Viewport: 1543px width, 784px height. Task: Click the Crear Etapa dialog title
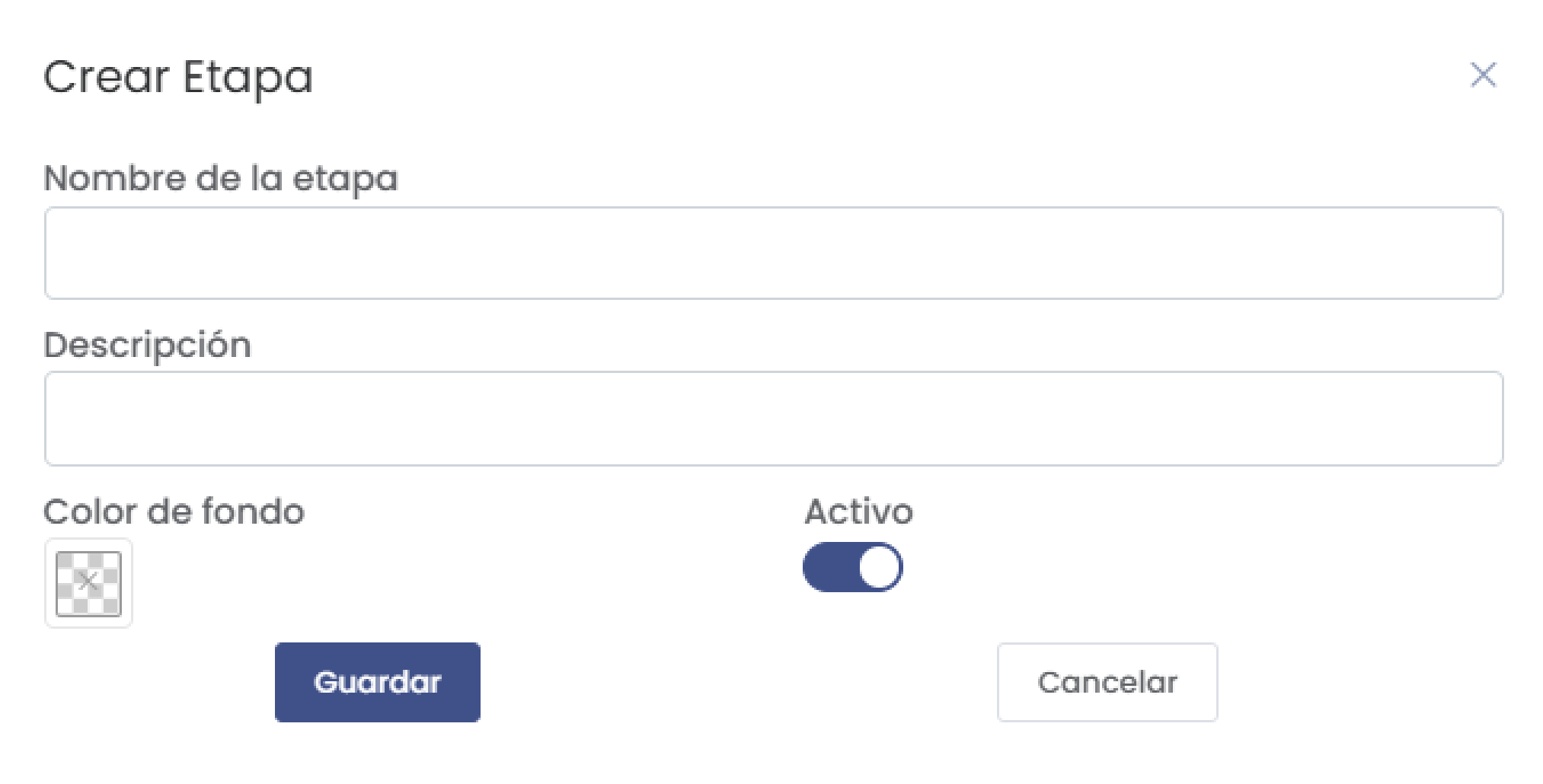[x=179, y=75]
